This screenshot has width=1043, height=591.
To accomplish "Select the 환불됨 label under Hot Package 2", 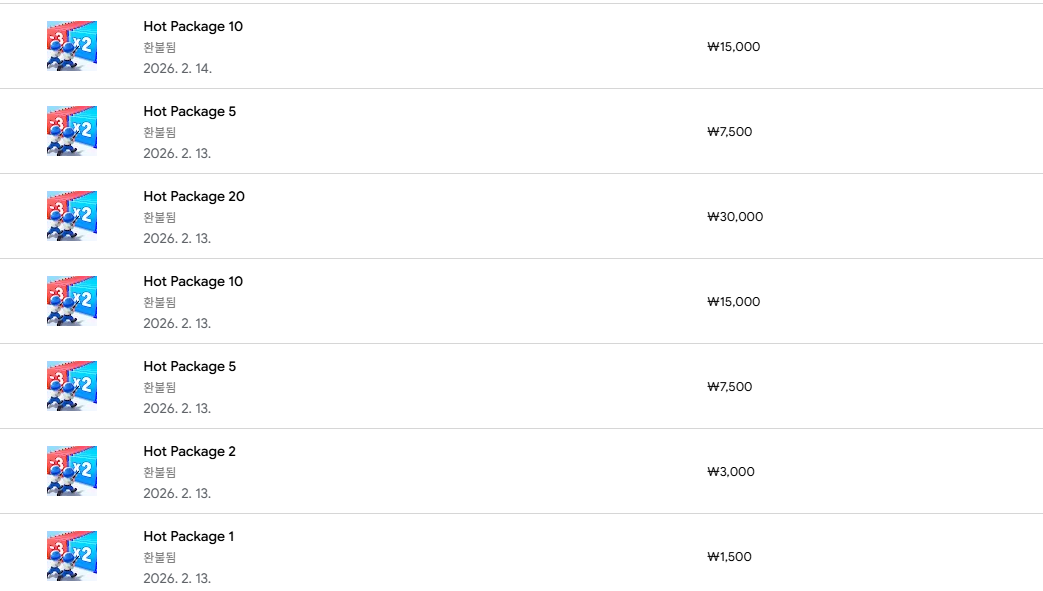I will (x=160, y=472).
